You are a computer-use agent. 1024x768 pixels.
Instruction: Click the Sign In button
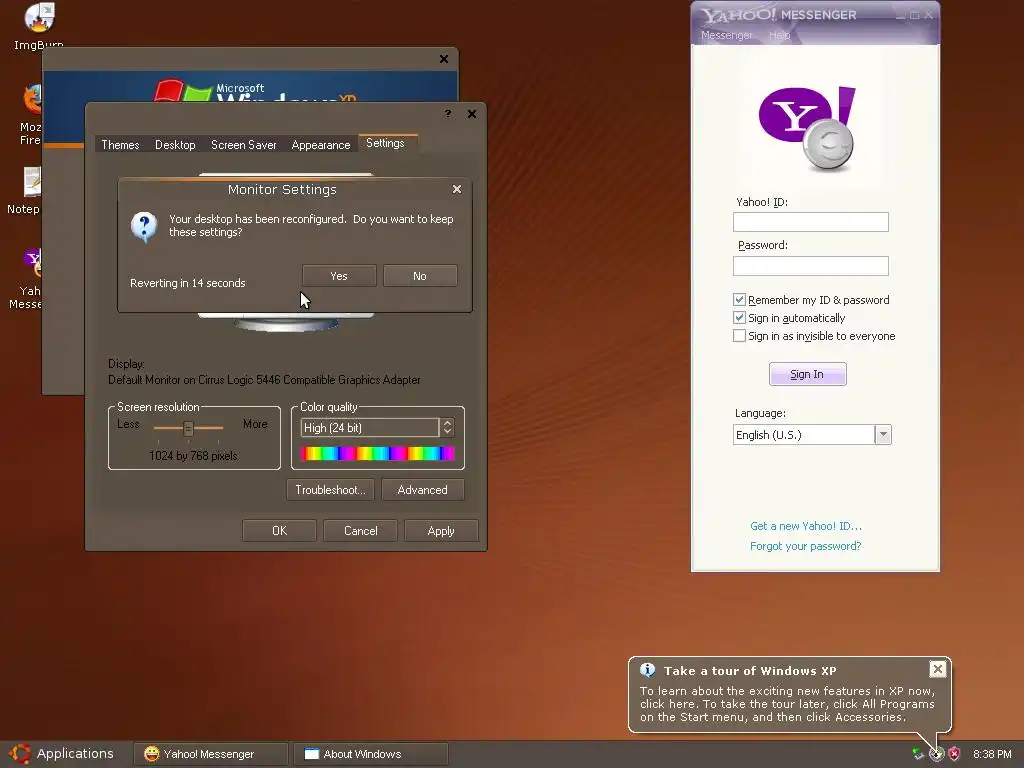tap(808, 374)
